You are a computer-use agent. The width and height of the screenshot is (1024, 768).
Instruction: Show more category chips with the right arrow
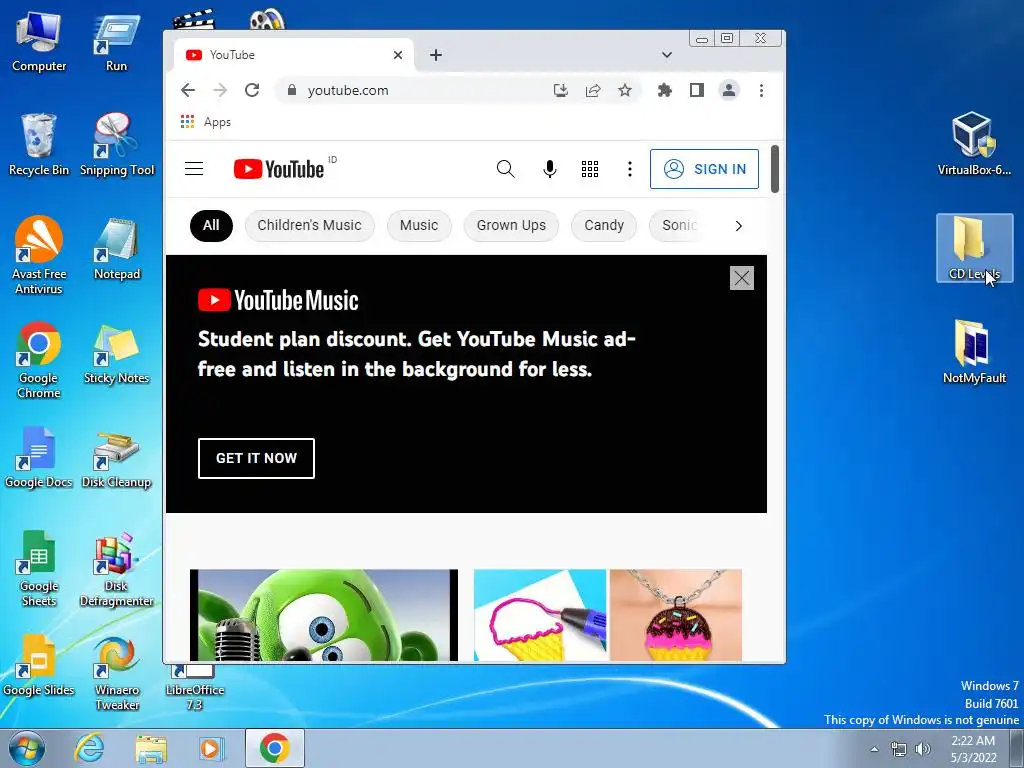(x=739, y=226)
